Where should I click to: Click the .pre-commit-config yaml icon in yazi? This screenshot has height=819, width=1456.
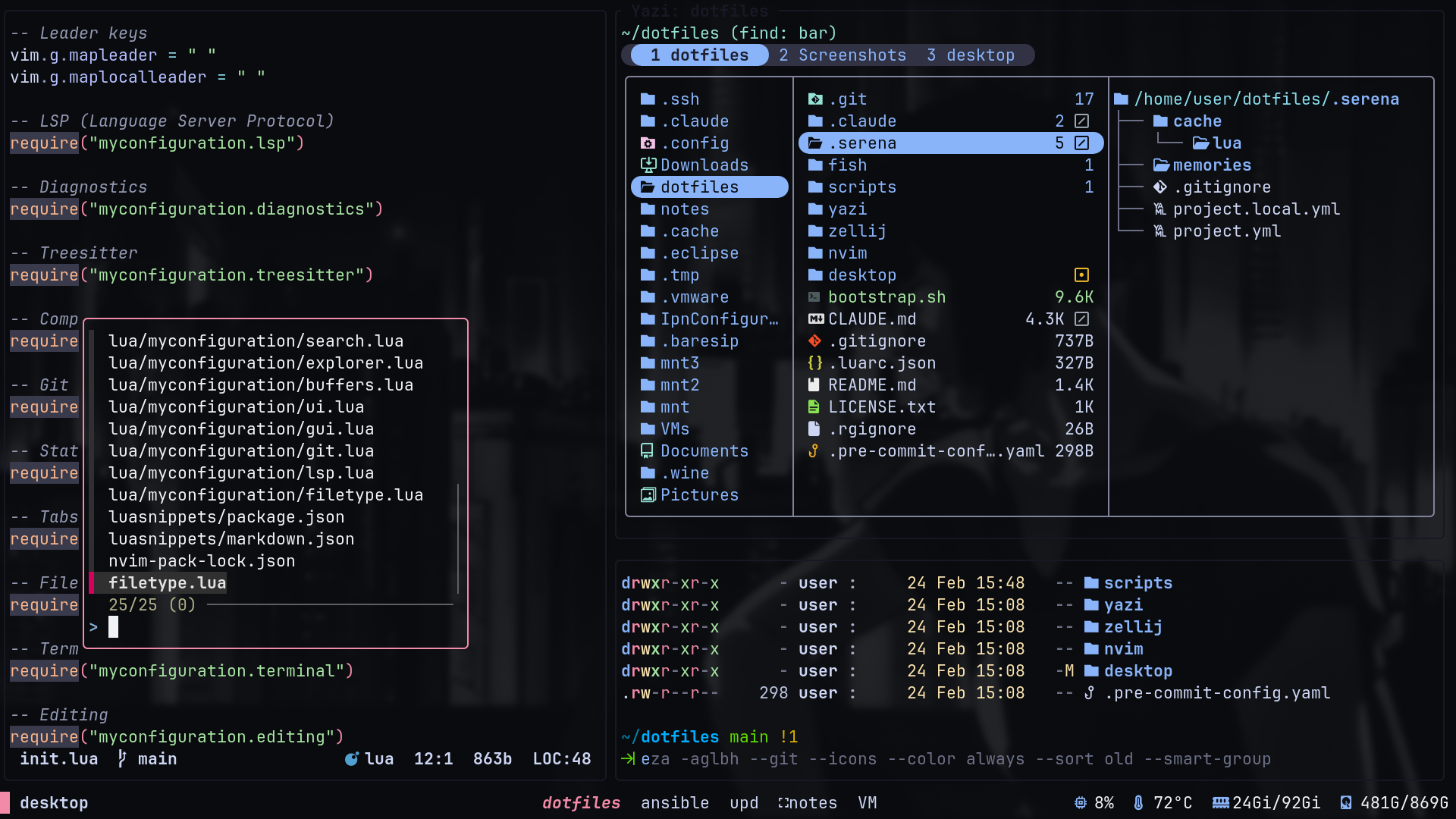pyautogui.click(x=814, y=451)
